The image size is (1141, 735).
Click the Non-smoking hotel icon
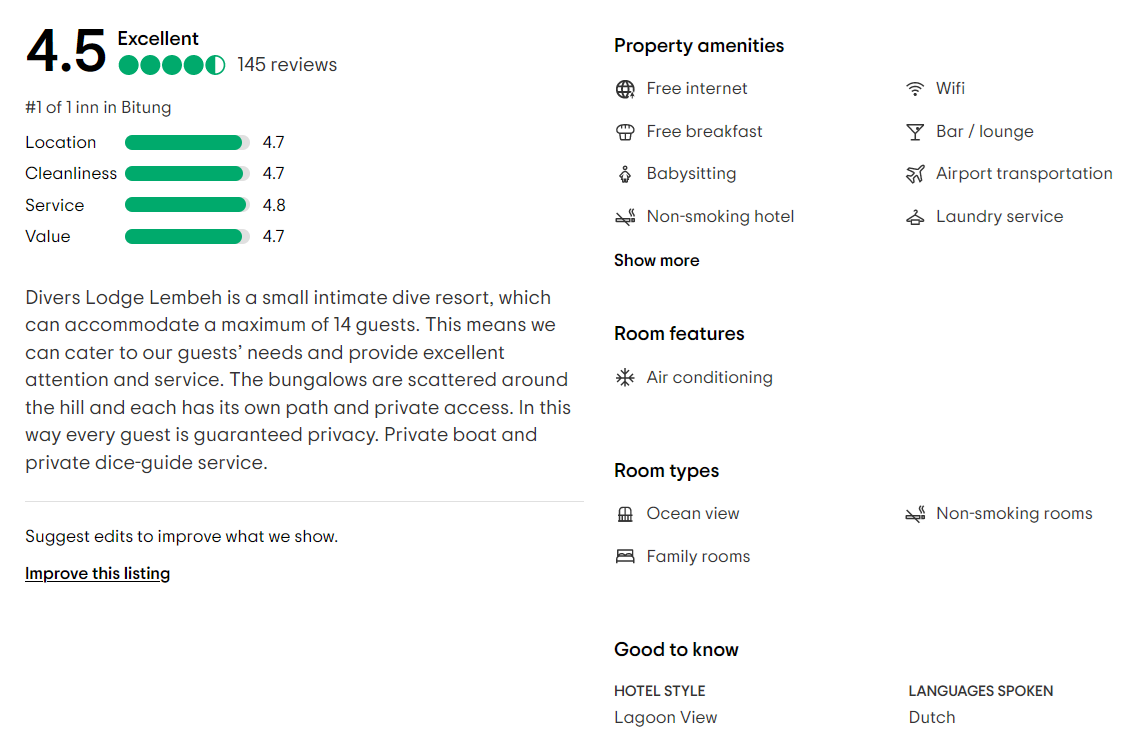pyautogui.click(x=625, y=217)
